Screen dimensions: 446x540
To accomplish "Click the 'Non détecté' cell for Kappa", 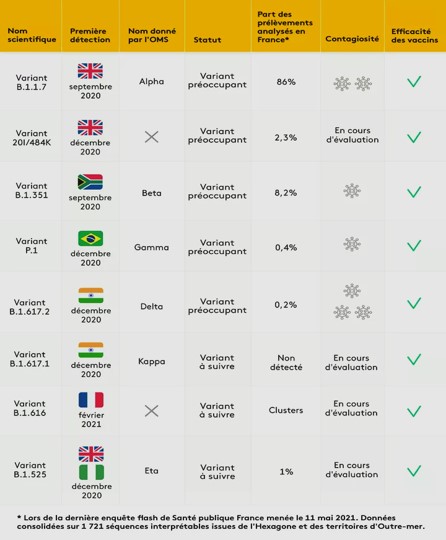I will pos(286,363).
